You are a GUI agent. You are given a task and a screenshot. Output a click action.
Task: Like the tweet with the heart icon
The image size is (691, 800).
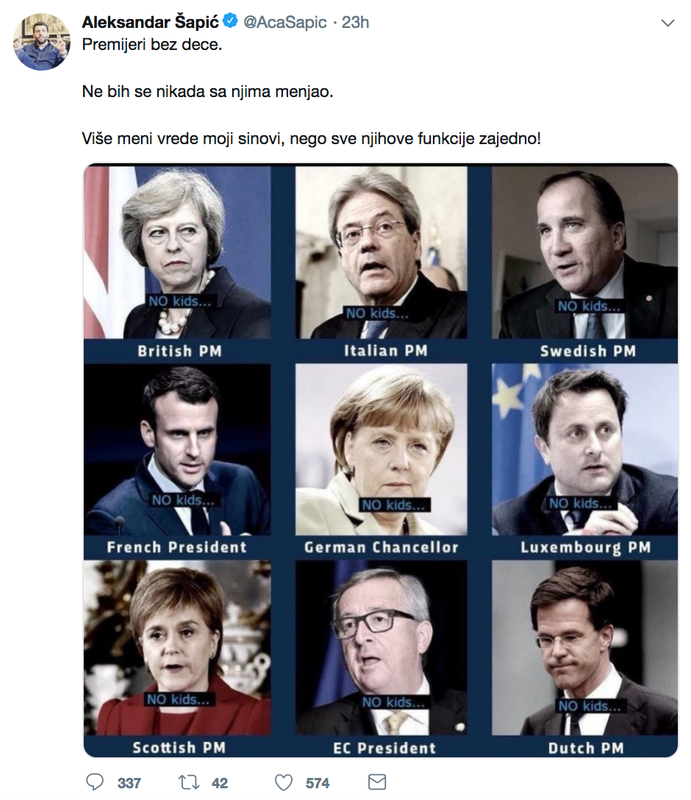click(284, 782)
